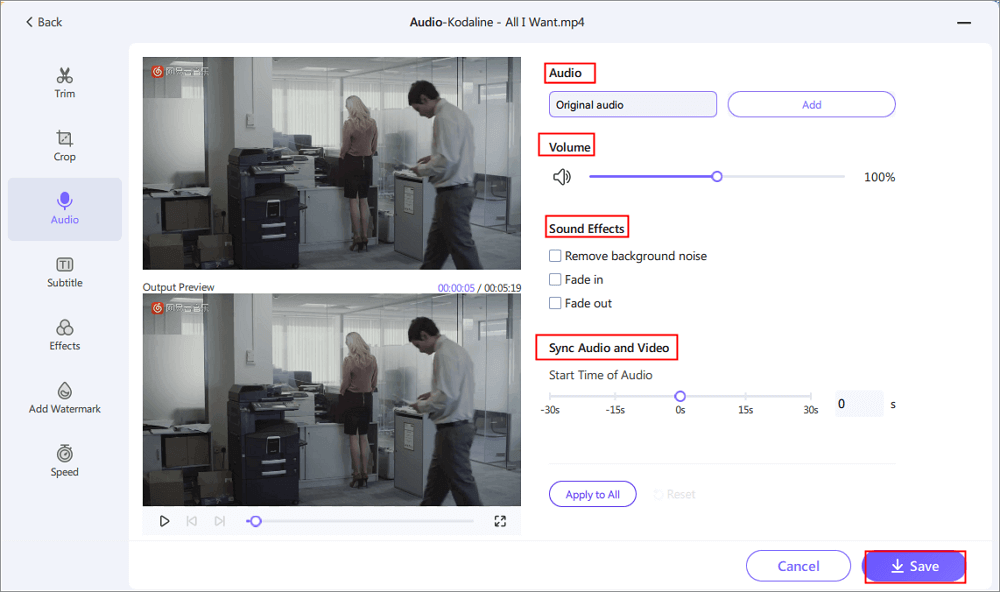The image size is (1000, 592).
Task: Click the 100% volume value
Action: point(879,177)
